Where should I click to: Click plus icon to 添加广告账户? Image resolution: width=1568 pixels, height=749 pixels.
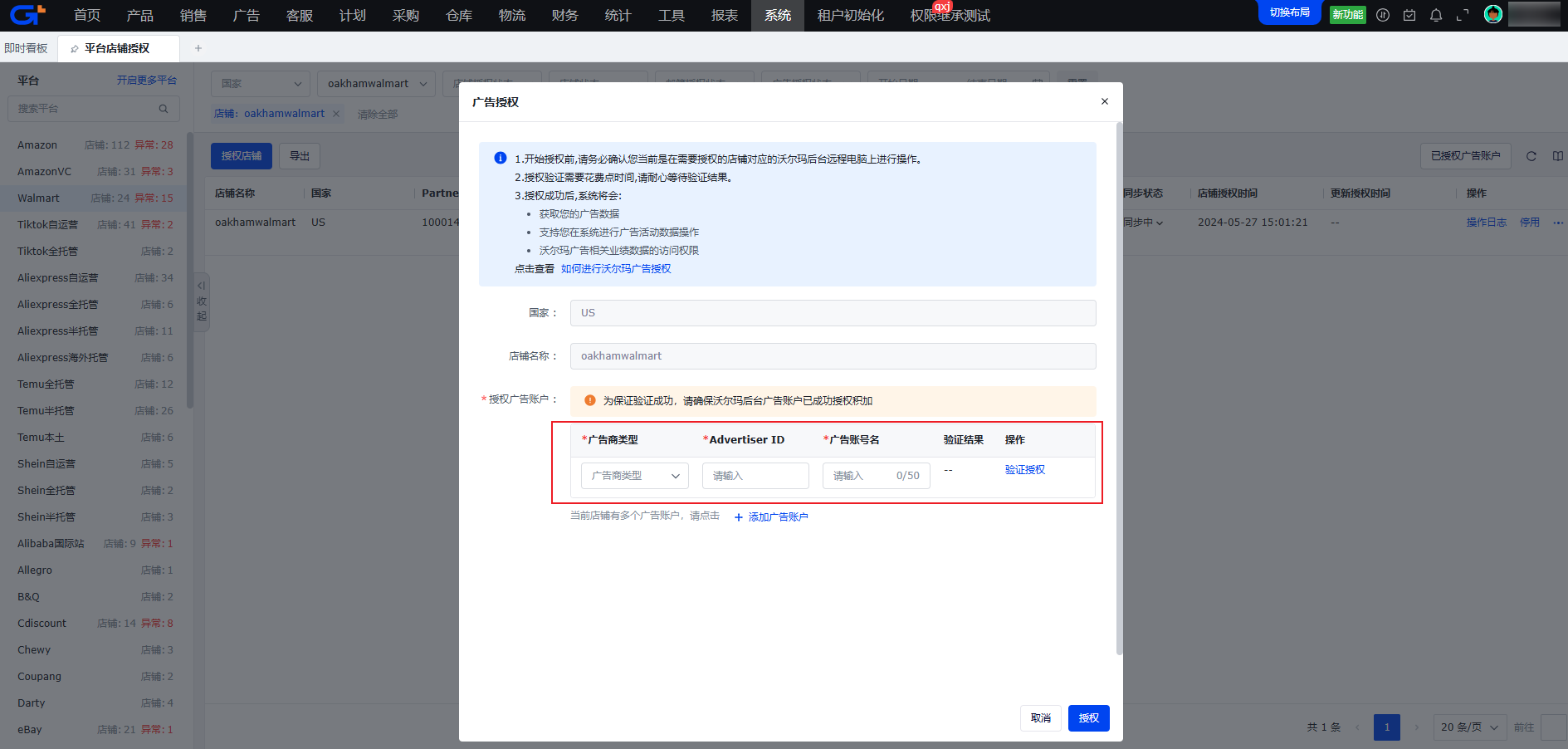coord(739,517)
